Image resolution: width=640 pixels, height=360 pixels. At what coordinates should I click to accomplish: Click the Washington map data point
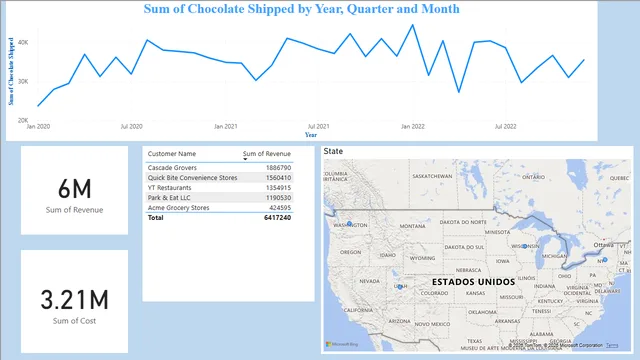(x=349, y=224)
